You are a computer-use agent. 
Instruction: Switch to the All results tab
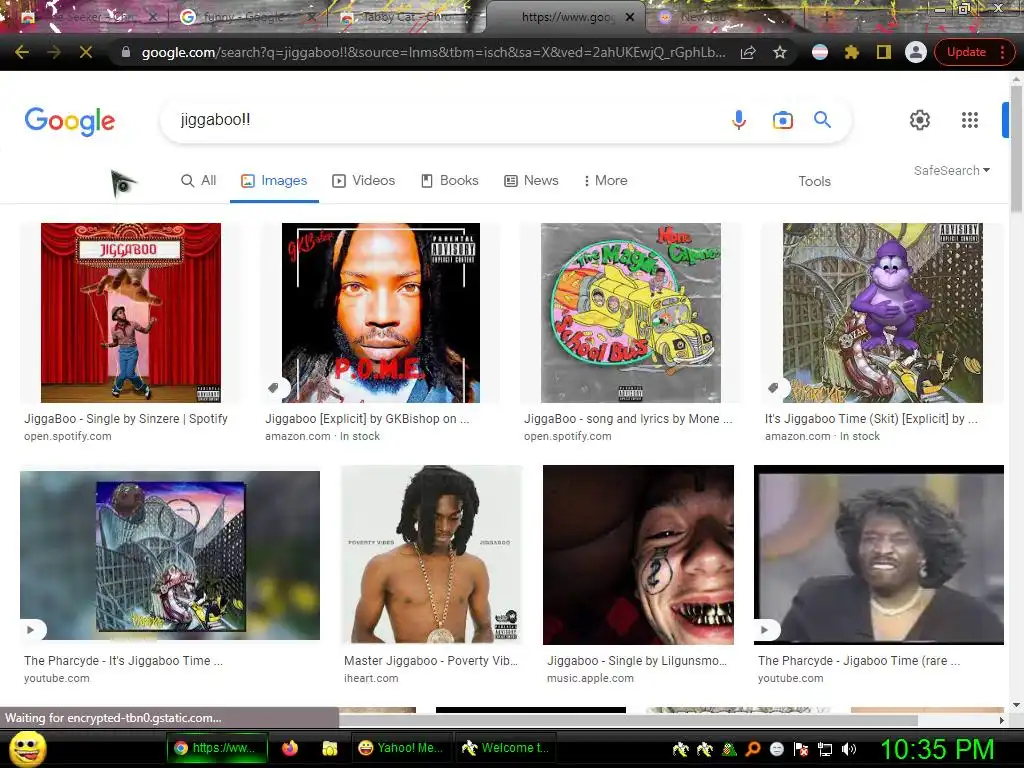click(199, 181)
